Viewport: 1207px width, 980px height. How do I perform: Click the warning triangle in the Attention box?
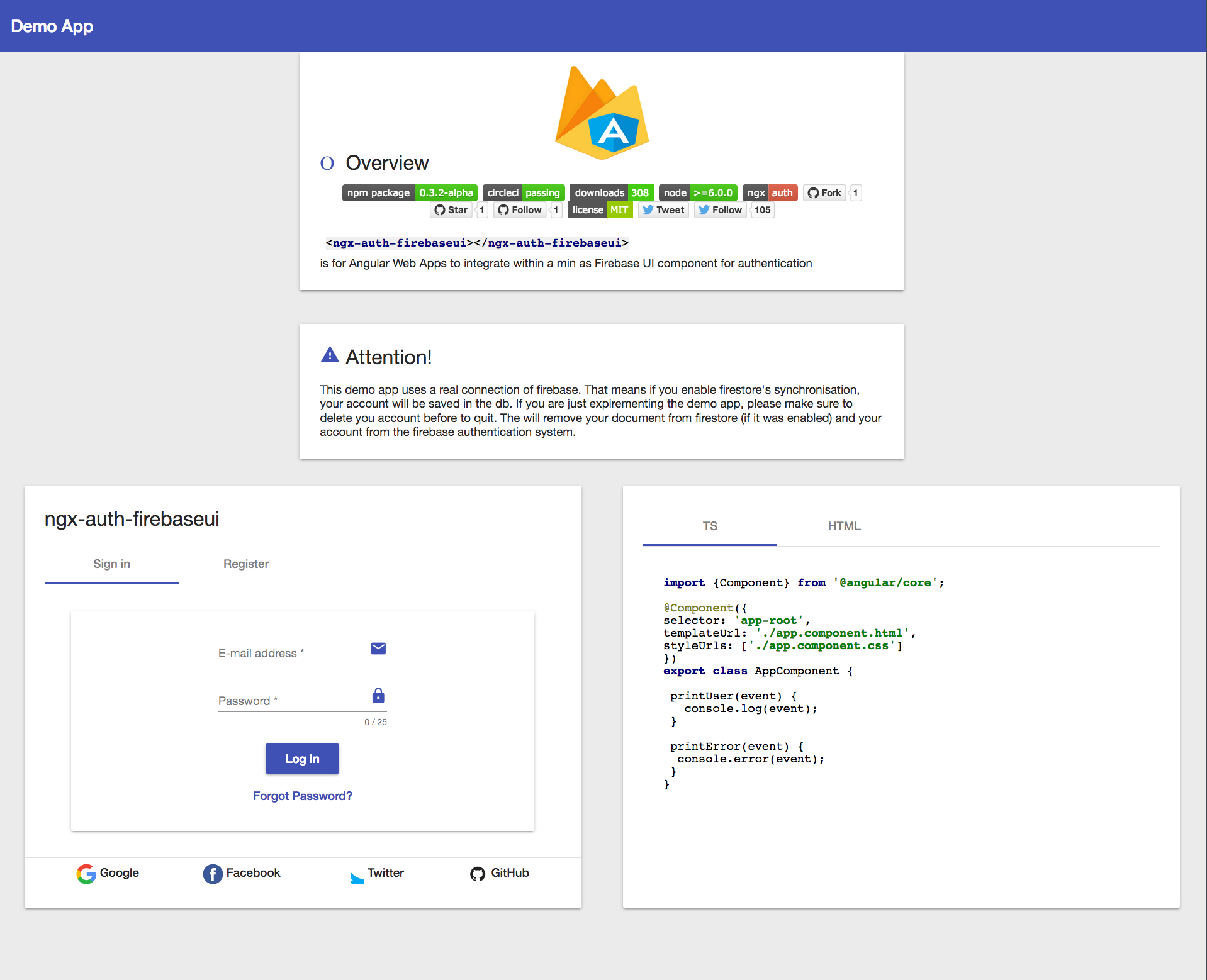point(330,354)
